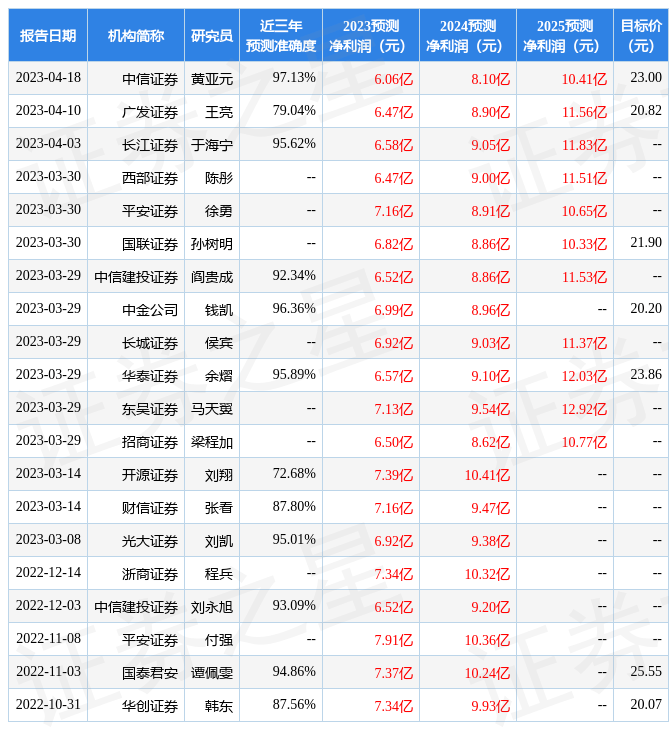Image resolution: width=669 pixels, height=730 pixels.
Task: Click institution 光大证券
Action: (150, 542)
